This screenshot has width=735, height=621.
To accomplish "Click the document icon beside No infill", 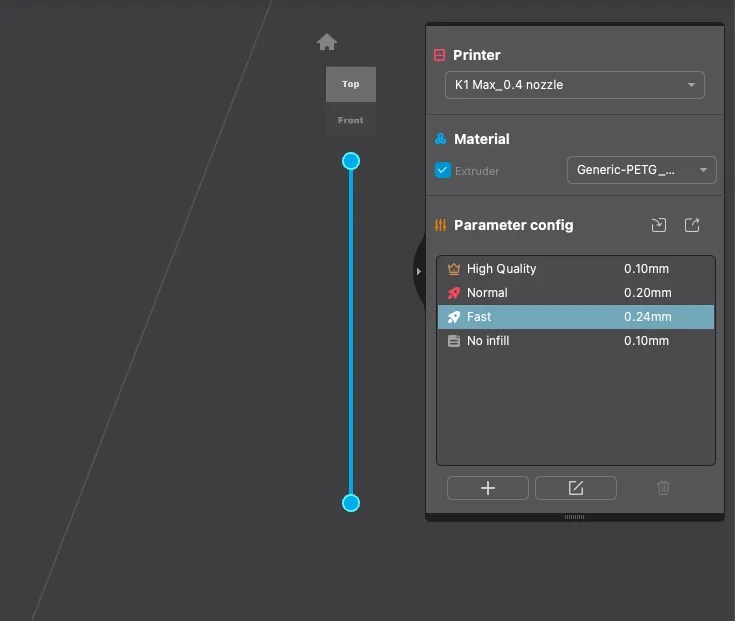I will tap(454, 341).
